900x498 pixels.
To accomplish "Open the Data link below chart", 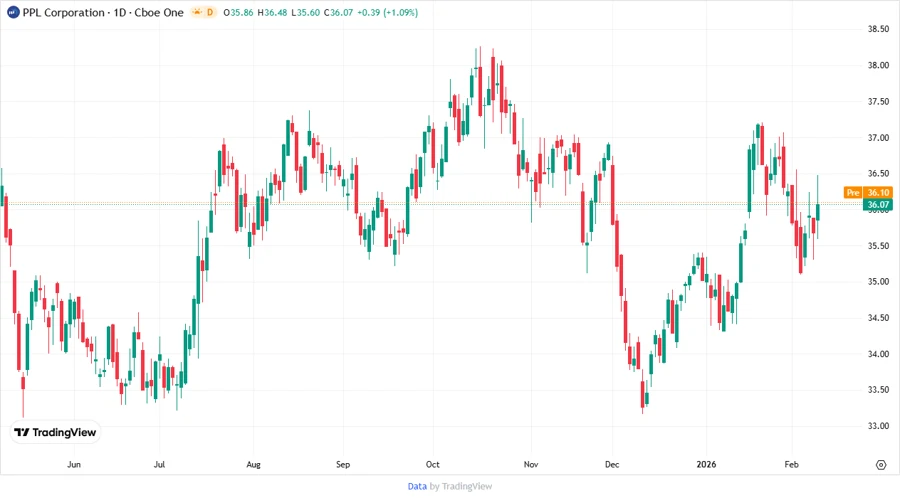I will coord(417,486).
